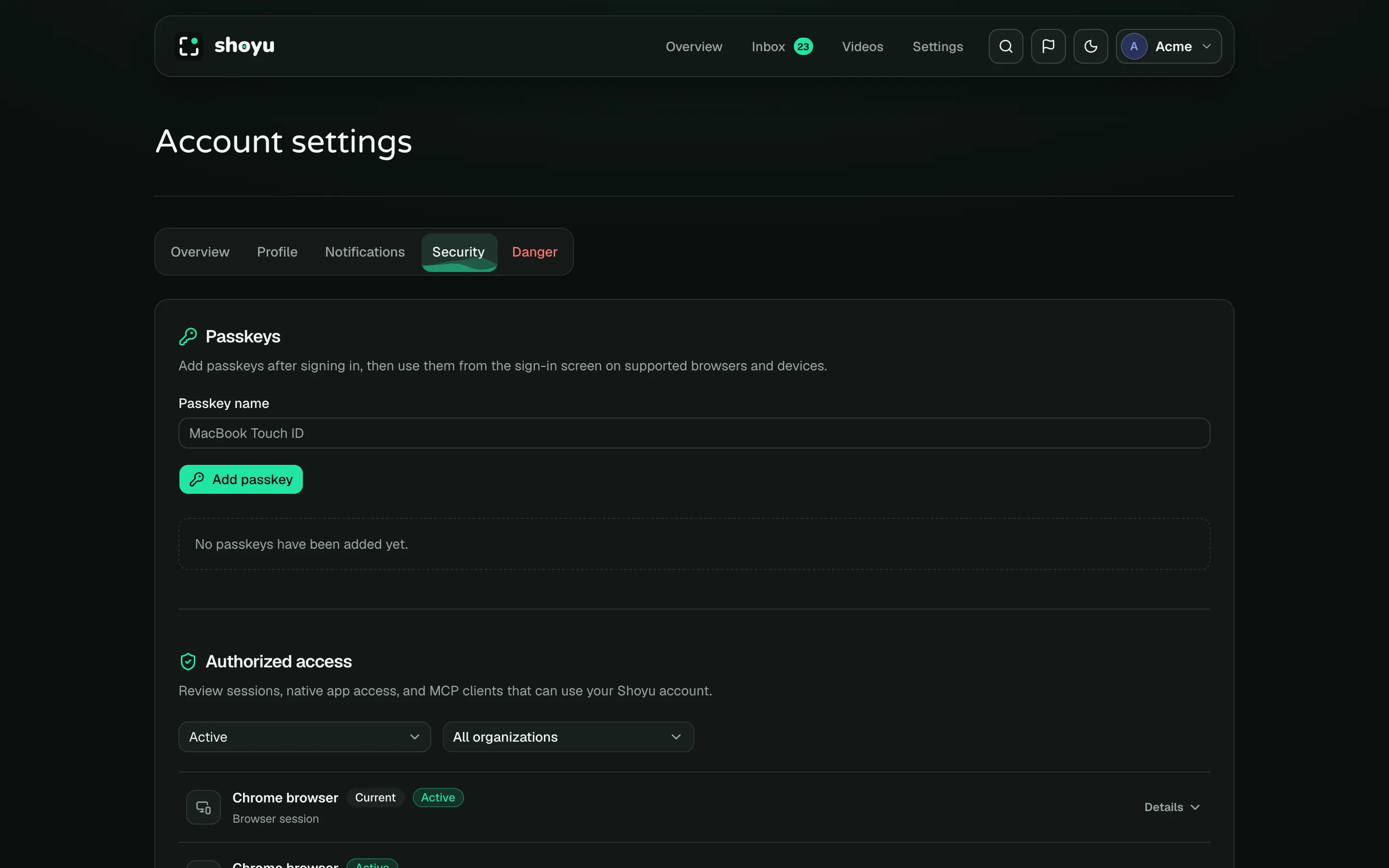Click the shoyu wordmark
Image resolution: width=1389 pixels, height=868 pixels.
click(244, 45)
